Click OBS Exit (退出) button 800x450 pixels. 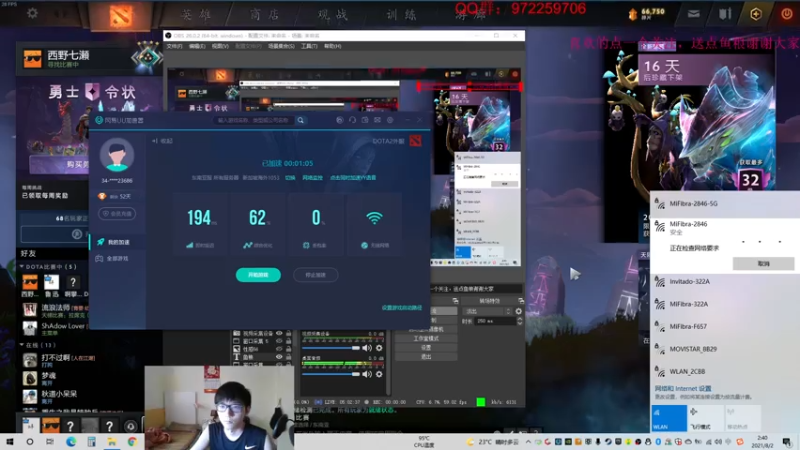pos(426,357)
